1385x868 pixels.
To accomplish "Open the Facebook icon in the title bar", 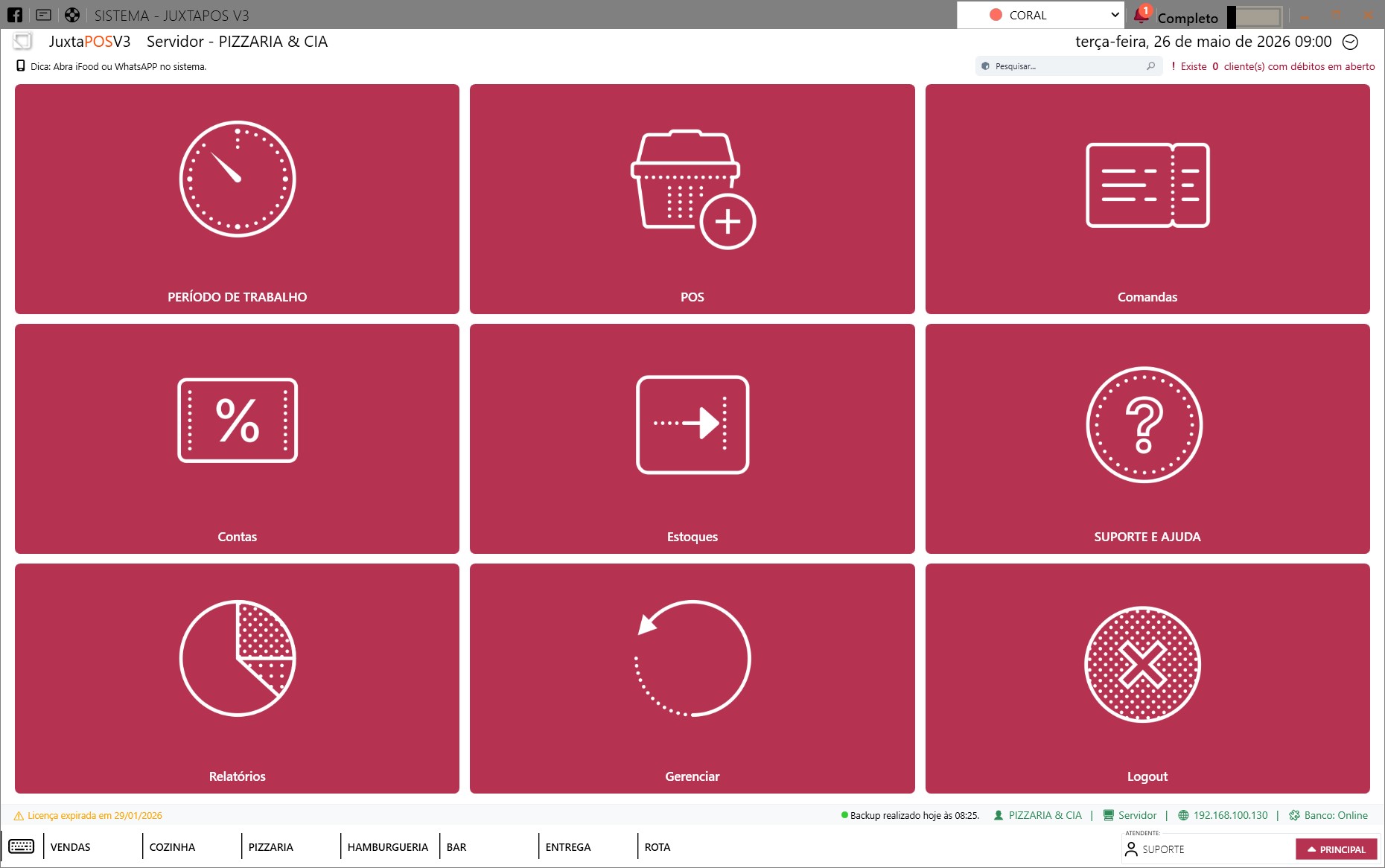I will click(x=15, y=15).
